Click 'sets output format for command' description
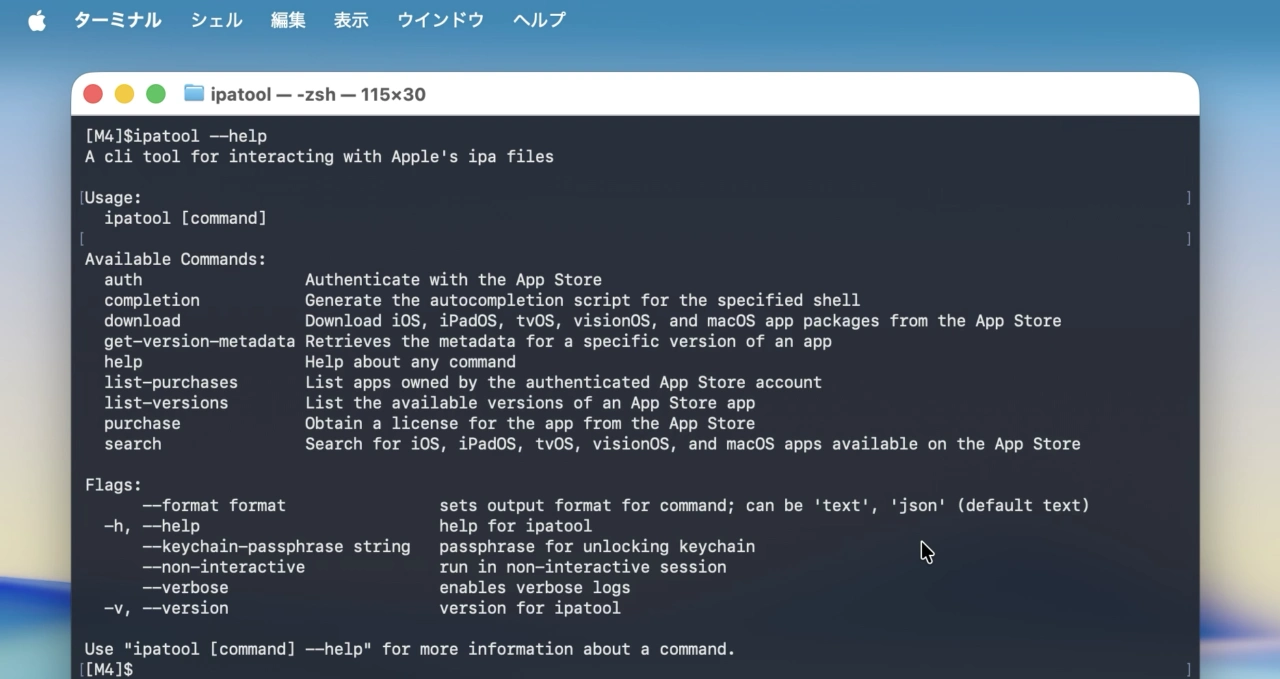This screenshot has height=679, width=1280. [764, 505]
